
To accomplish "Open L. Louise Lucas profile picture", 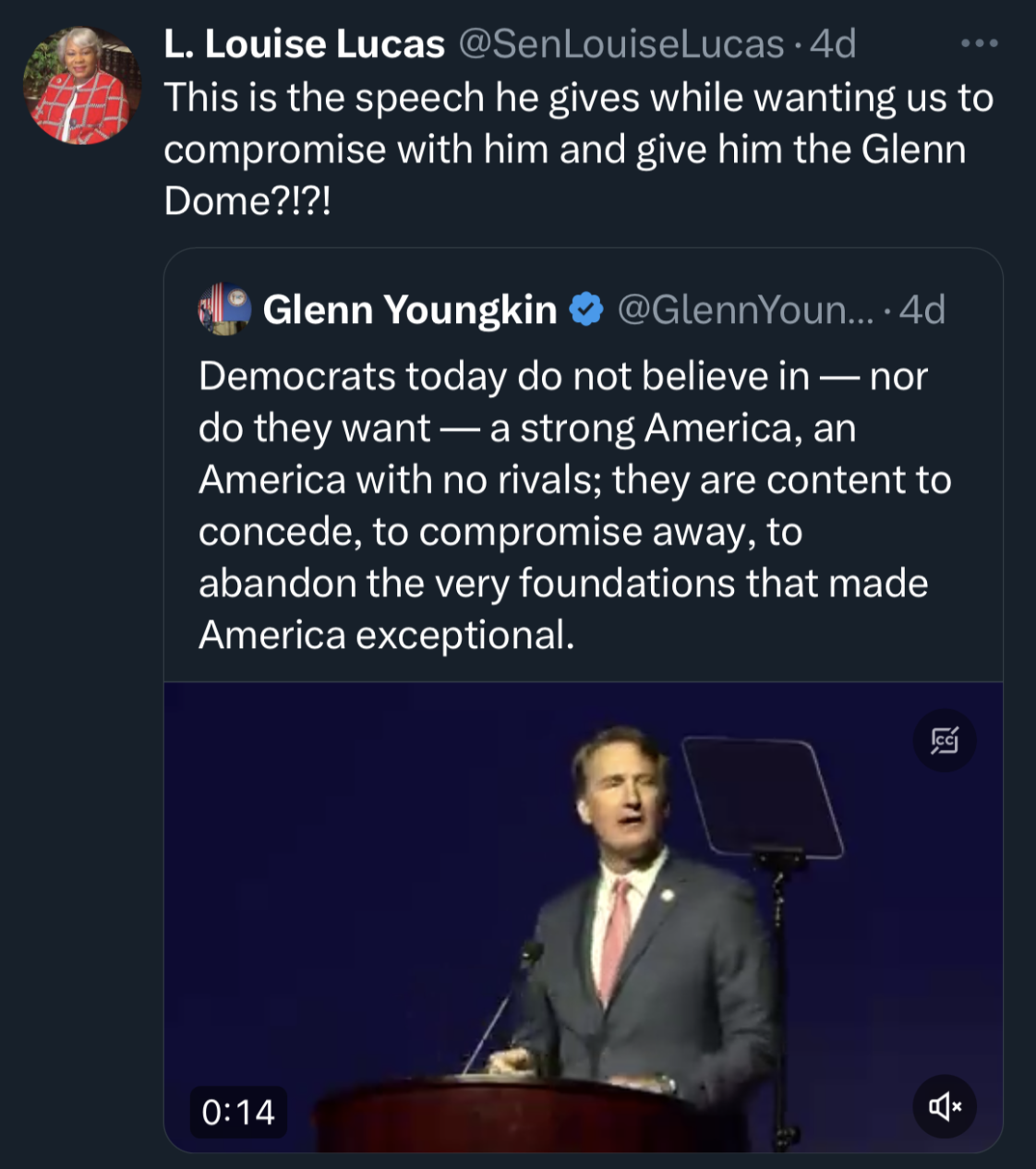I will (x=80, y=86).
